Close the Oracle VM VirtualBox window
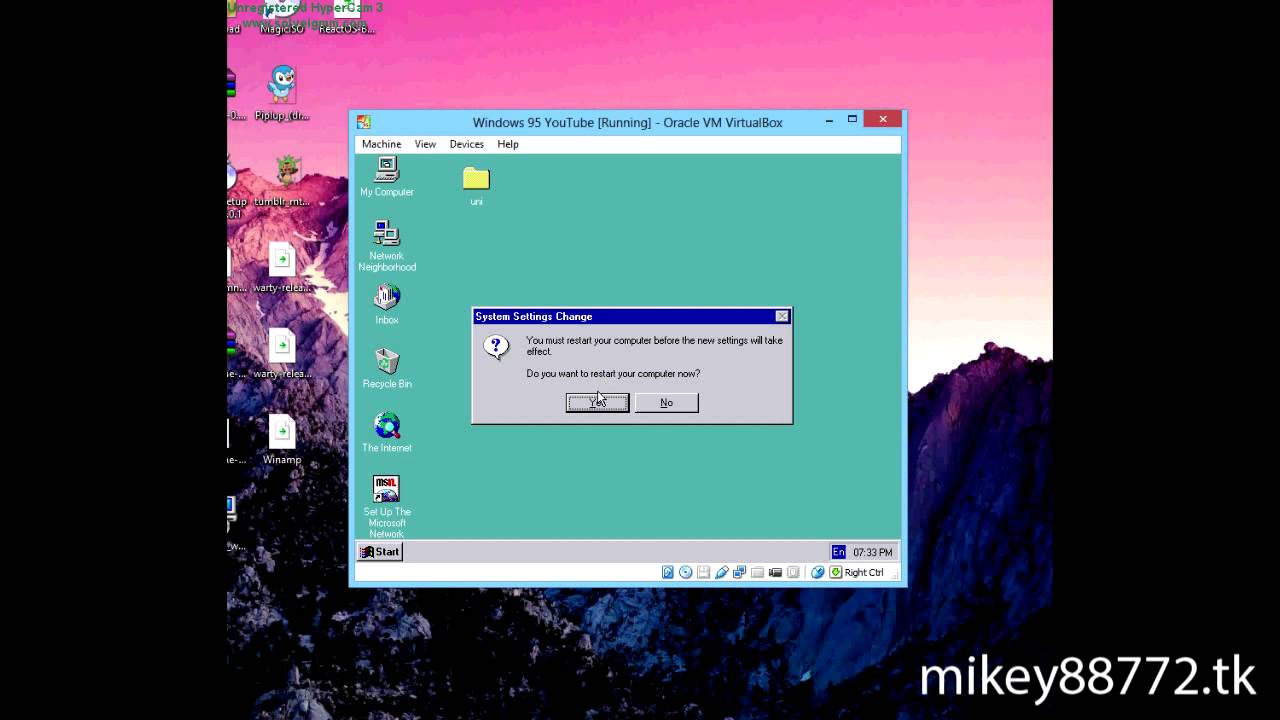 point(883,120)
